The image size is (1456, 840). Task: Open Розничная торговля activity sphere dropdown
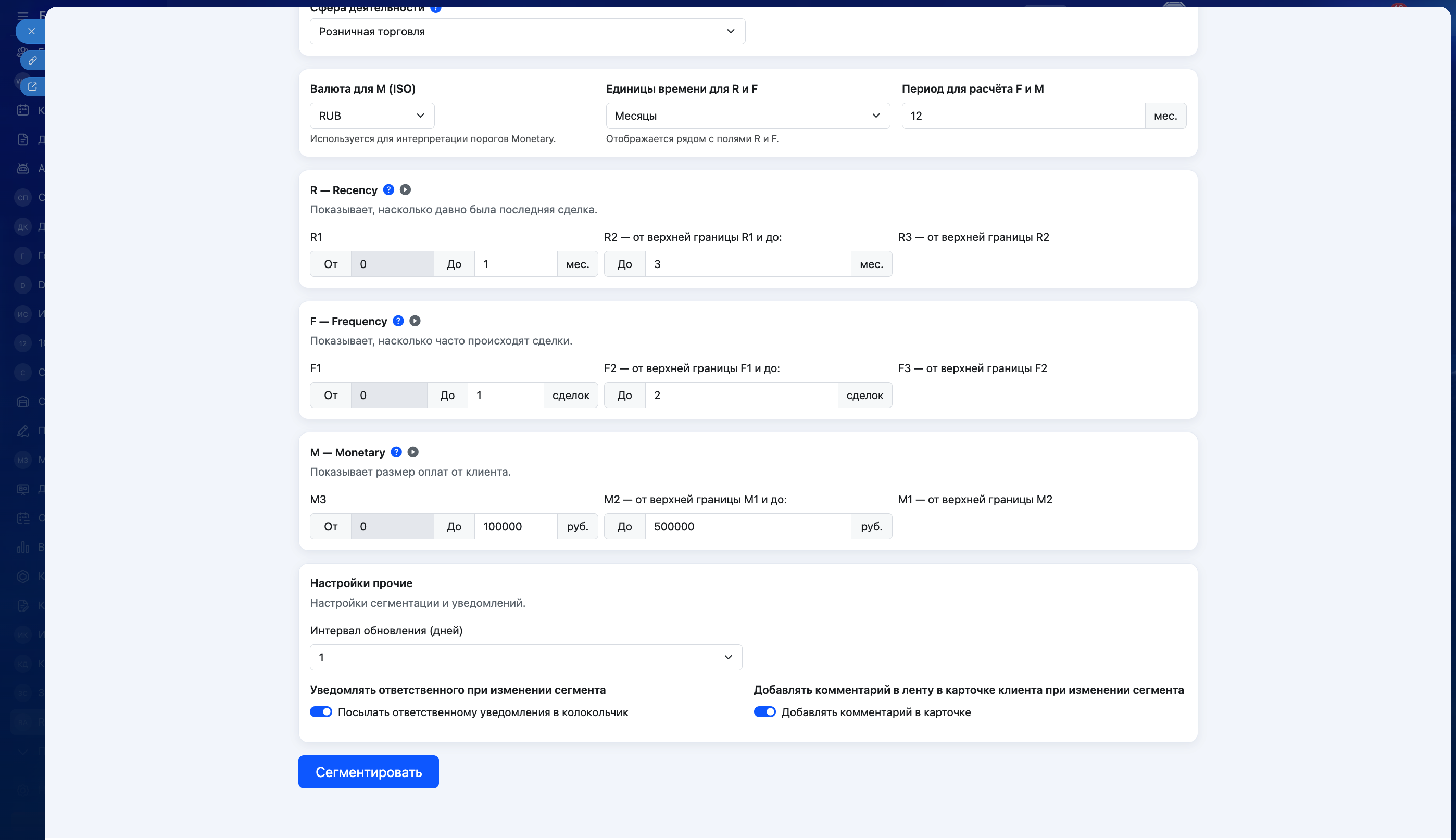point(527,31)
